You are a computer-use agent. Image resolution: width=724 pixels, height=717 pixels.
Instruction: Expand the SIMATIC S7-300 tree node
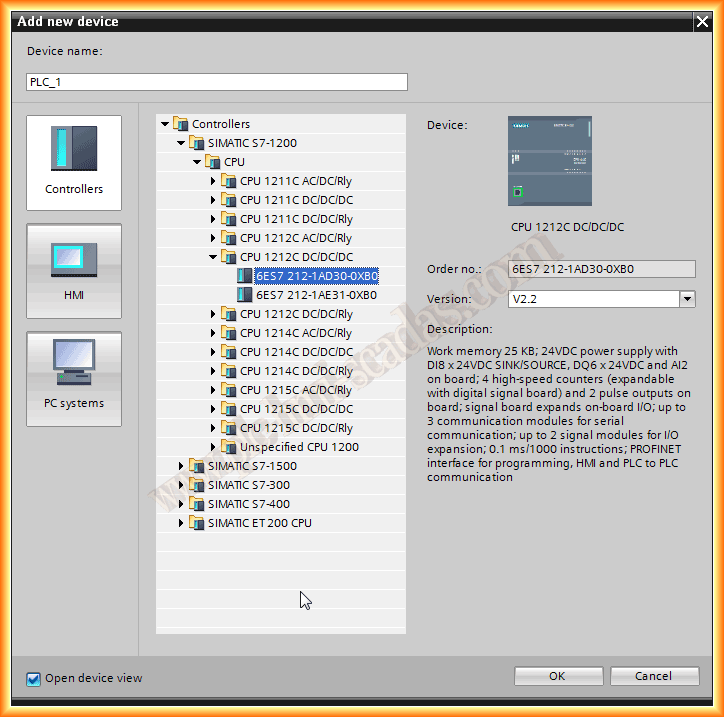tap(181, 485)
